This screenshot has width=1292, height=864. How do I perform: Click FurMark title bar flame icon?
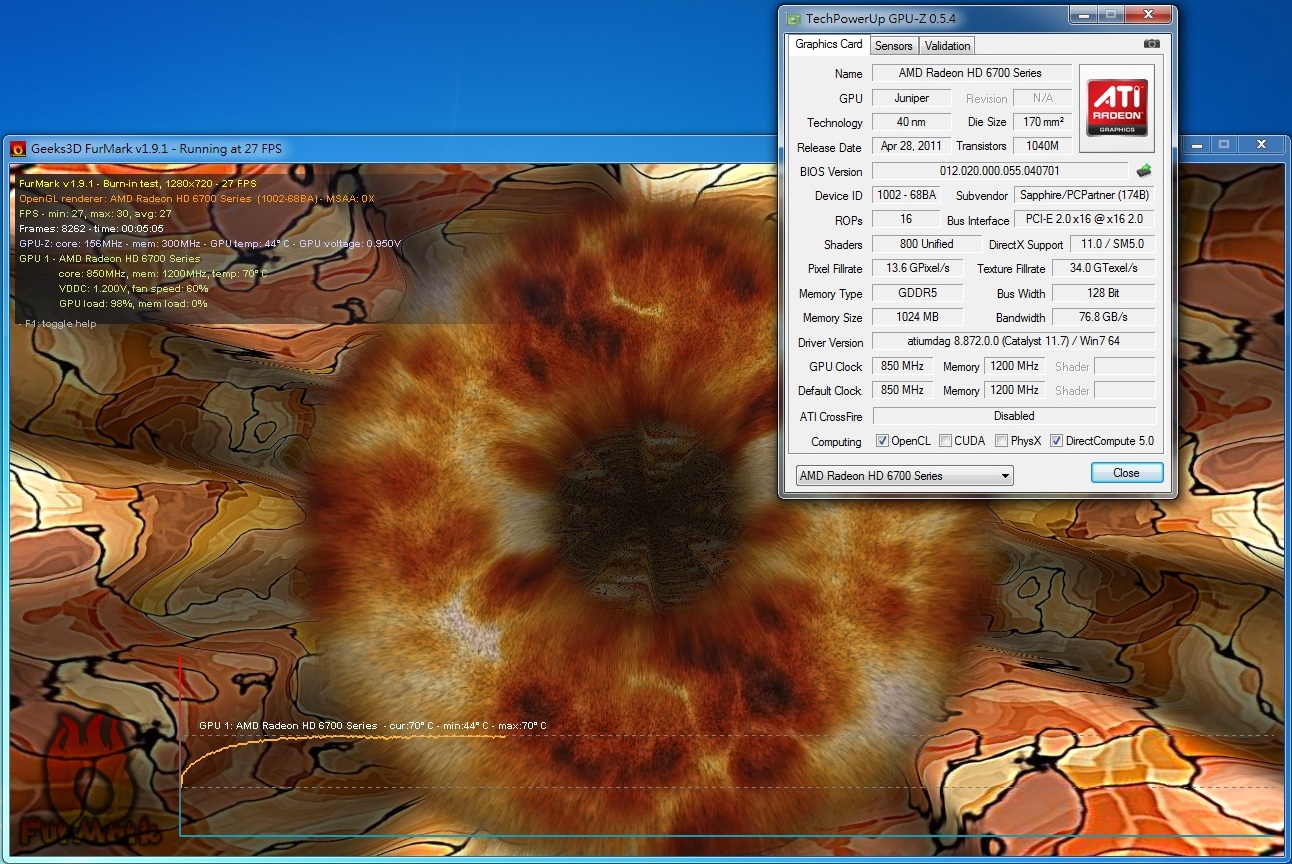18,149
